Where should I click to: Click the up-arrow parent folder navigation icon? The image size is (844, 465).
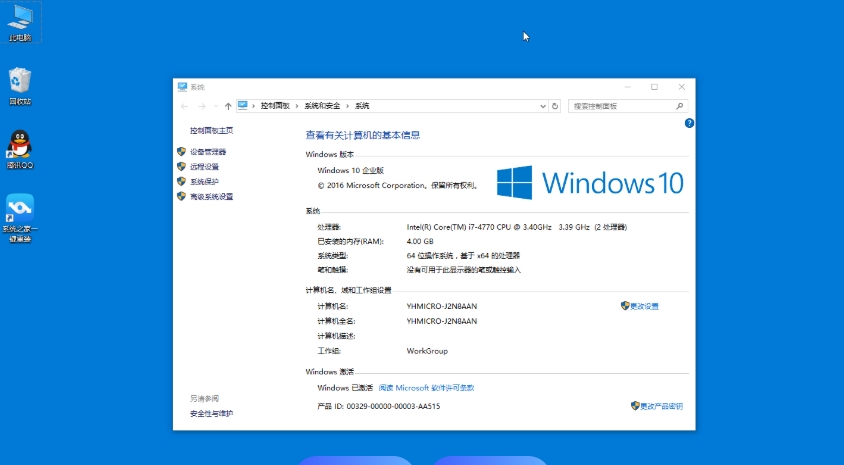tap(228, 106)
